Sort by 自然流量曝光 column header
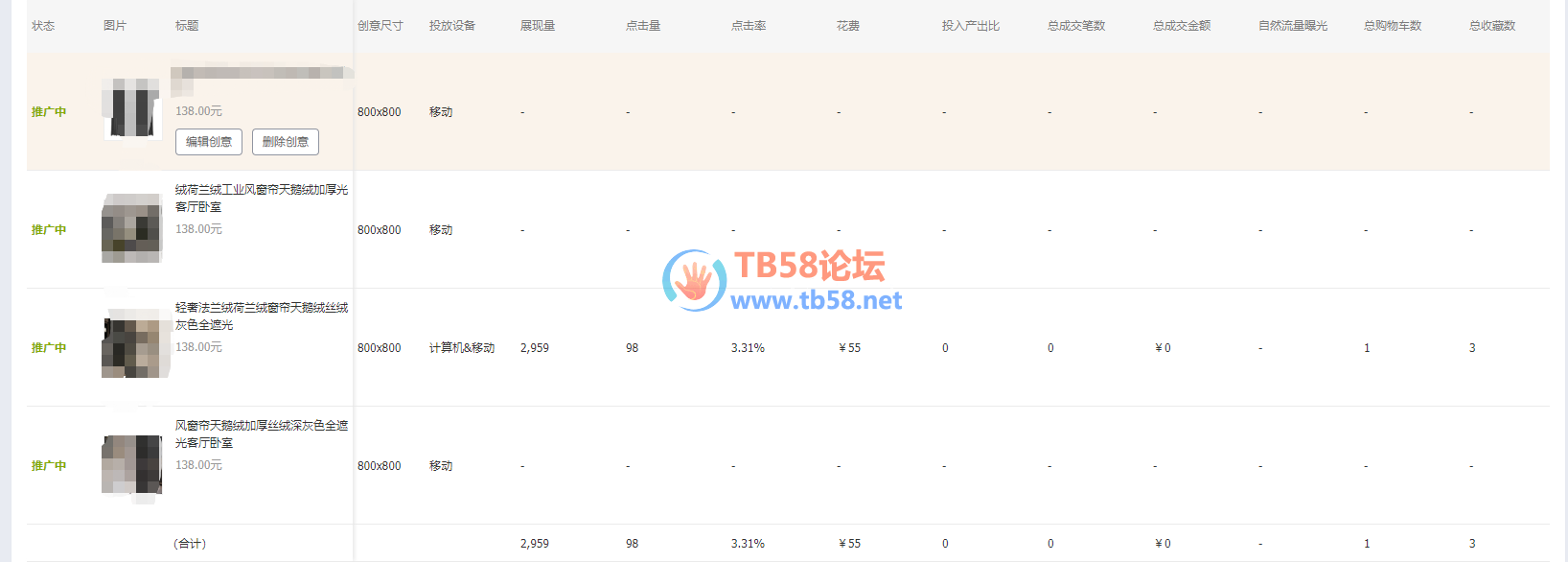The image size is (1568, 562). (x=1293, y=26)
